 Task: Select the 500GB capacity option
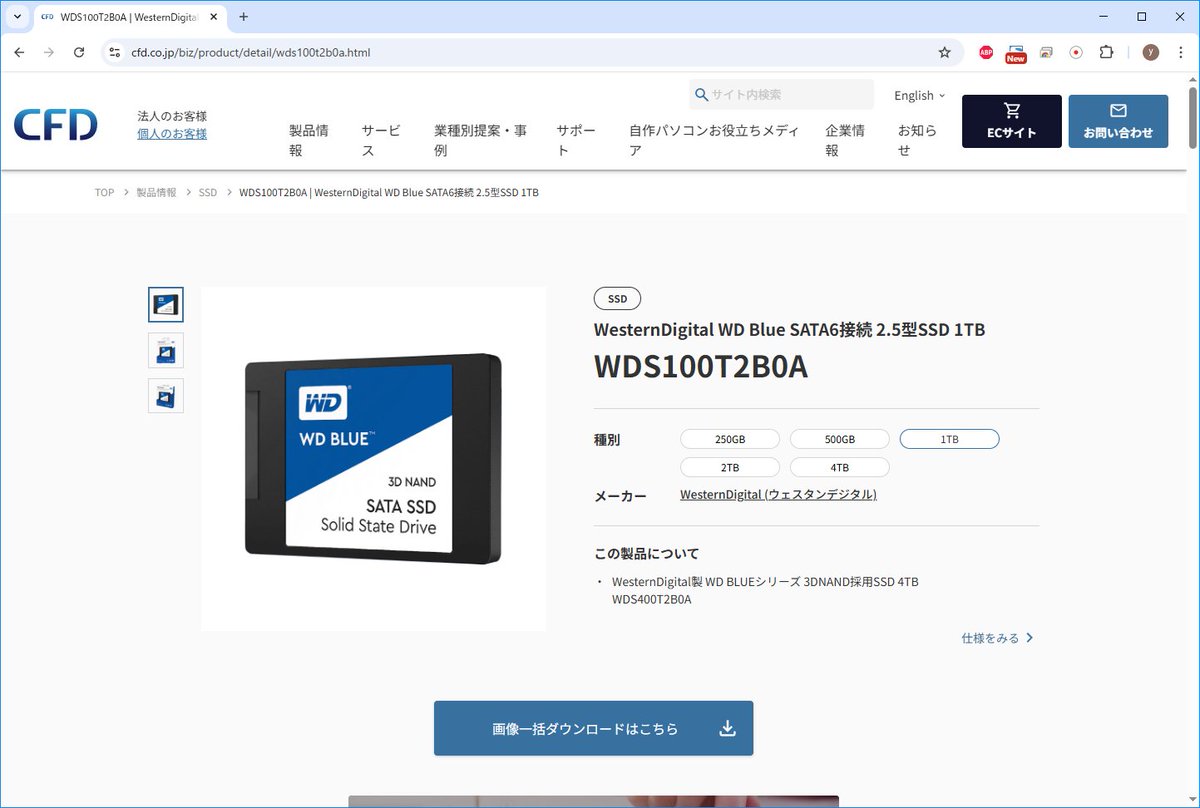point(840,439)
